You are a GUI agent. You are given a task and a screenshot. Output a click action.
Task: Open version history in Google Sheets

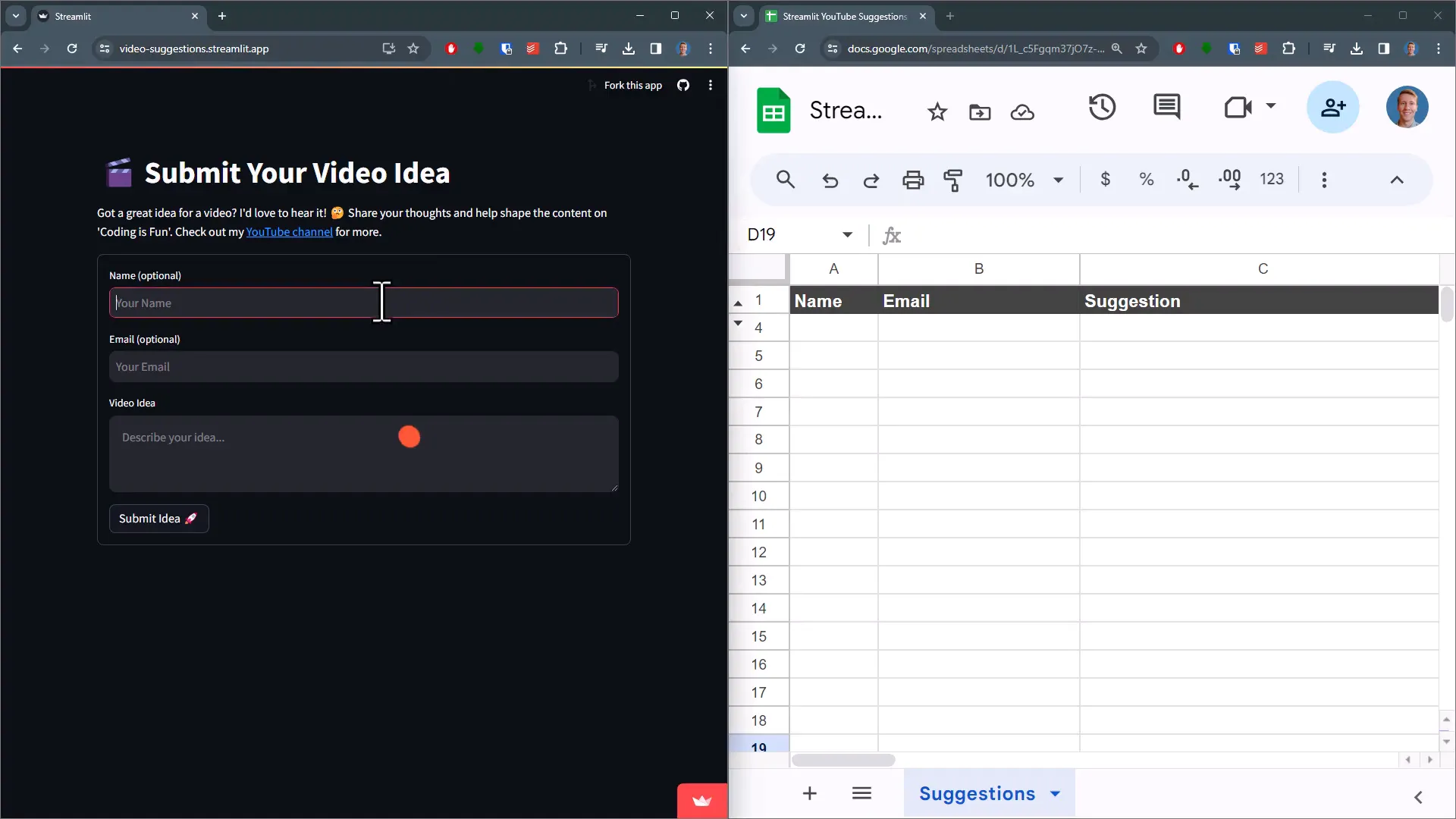click(1102, 106)
